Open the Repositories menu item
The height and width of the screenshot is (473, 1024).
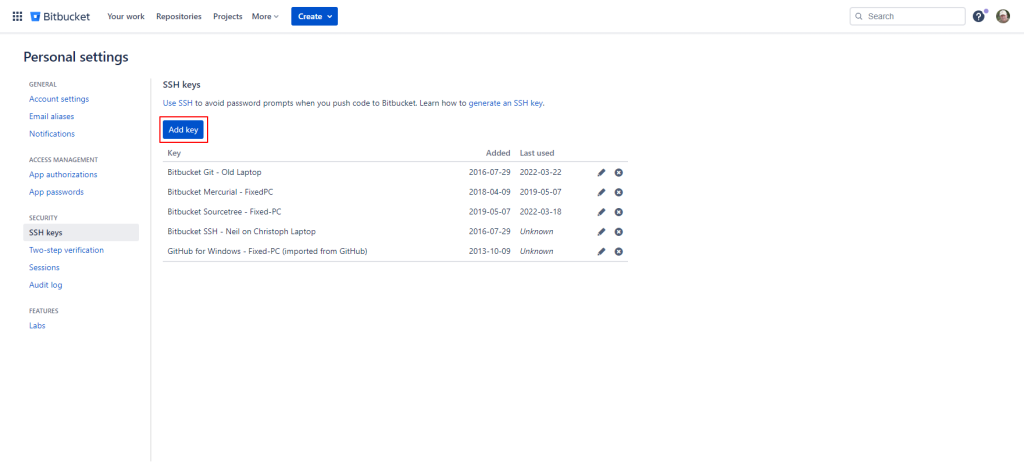point(179,16)
